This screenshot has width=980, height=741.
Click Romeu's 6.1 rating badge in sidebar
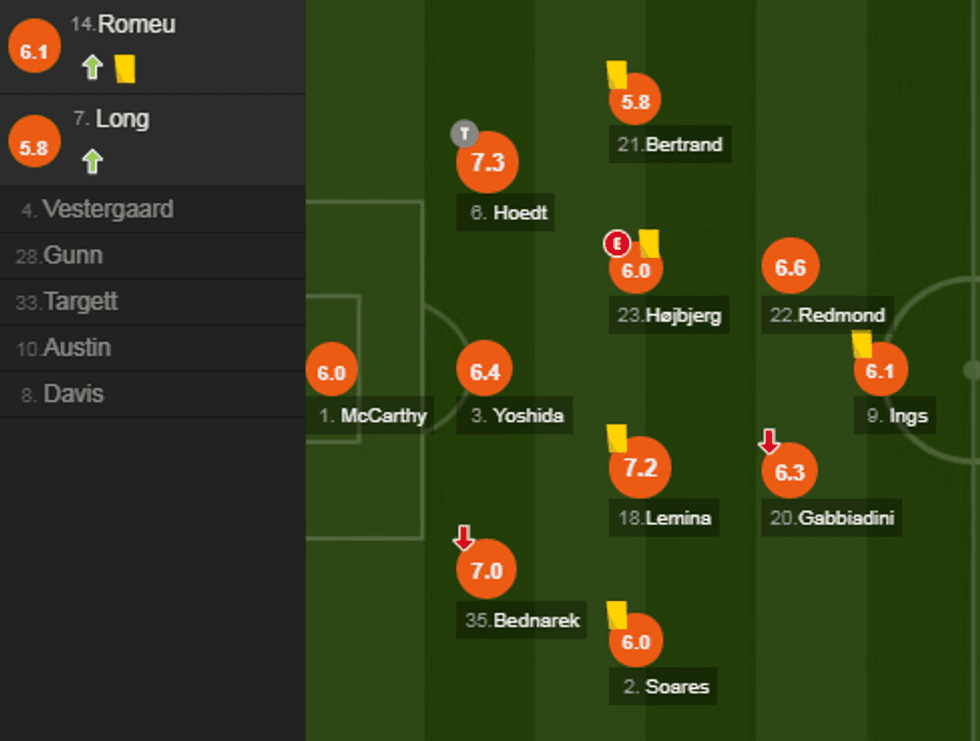(x=34, y=52)
